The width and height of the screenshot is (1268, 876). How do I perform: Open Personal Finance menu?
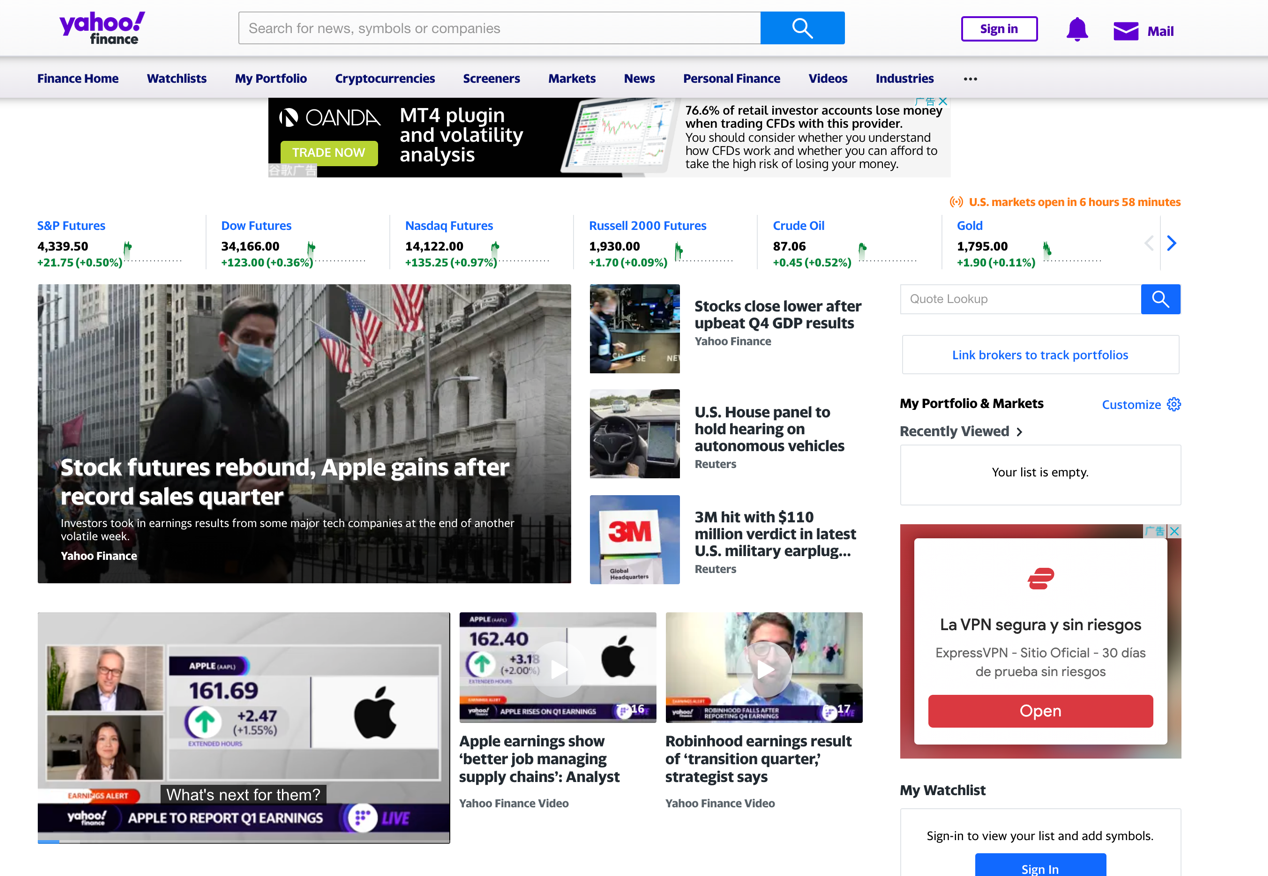click(732, 78)
